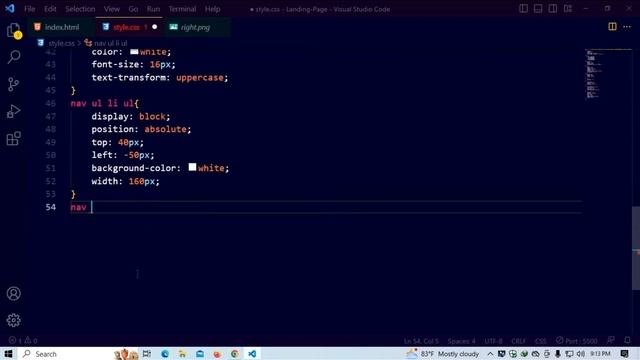This screenshot has height=360, width=640.
Task: Click line number 46 in gutter
Action: pos(51,103)
